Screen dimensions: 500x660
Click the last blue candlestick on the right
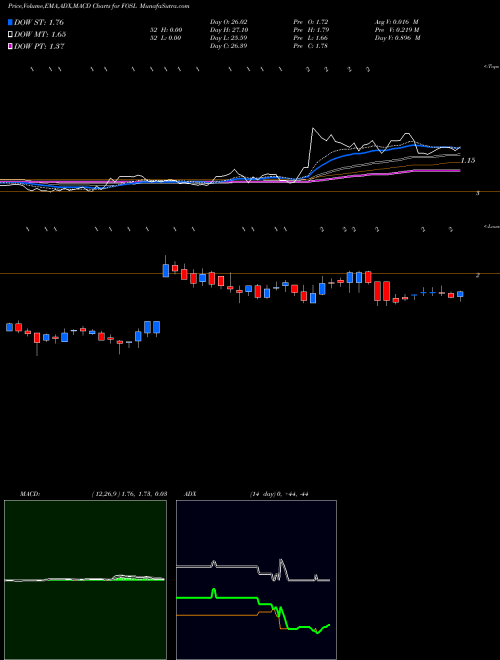(460, 294)
